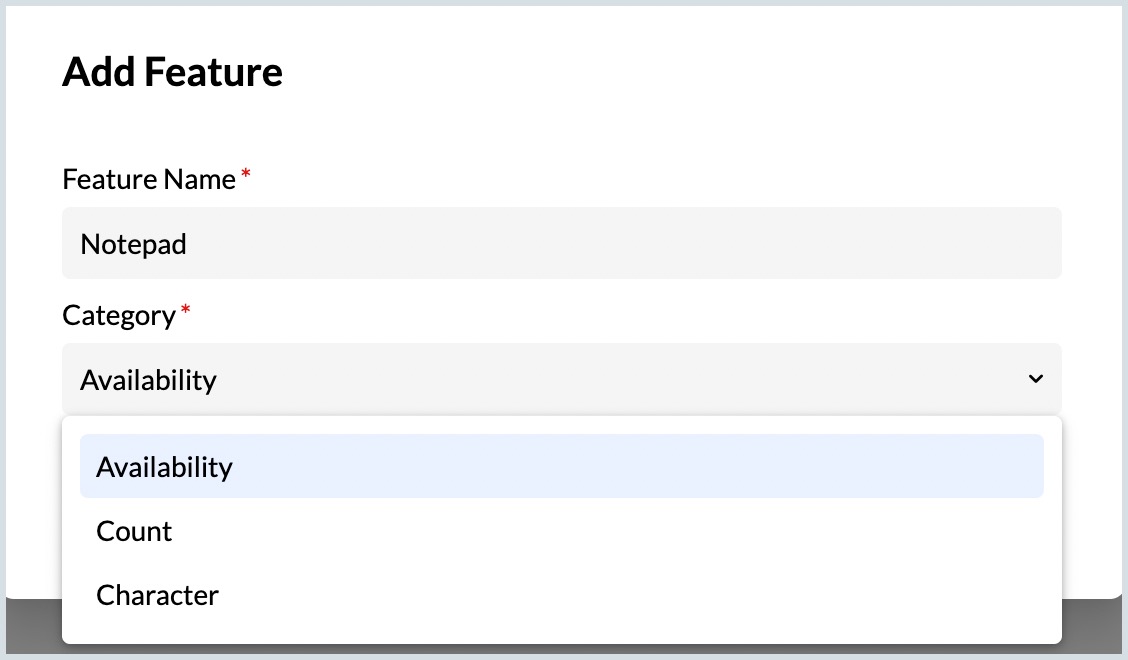1128x660 pixels.
Task: Click the selected Availability text in Category box
Action: click(x=148, y=380)
